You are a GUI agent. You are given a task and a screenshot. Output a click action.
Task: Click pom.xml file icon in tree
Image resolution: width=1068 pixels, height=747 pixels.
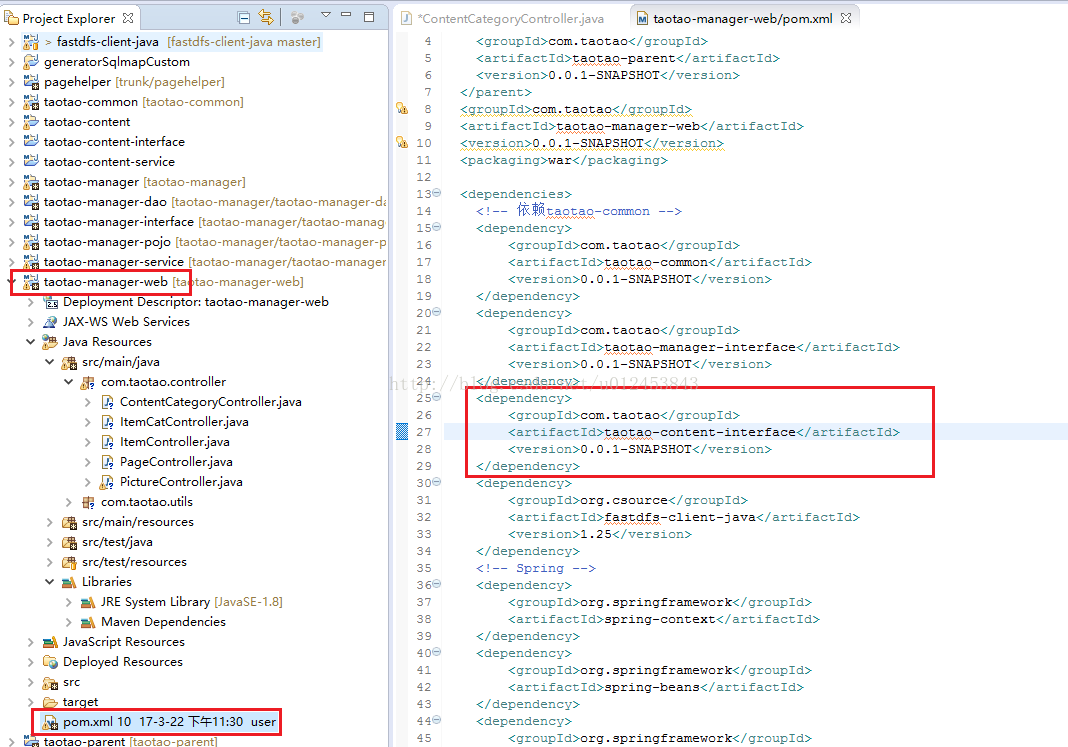[50, 722]
